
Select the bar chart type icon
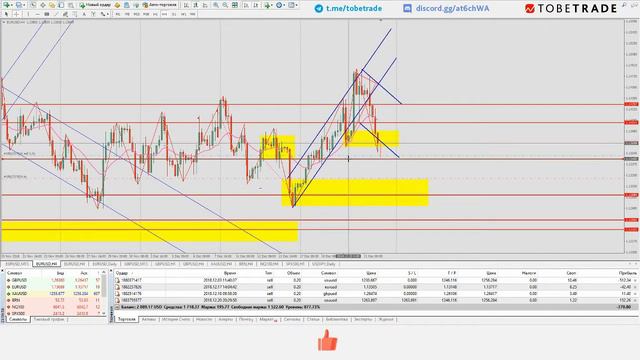186,5
